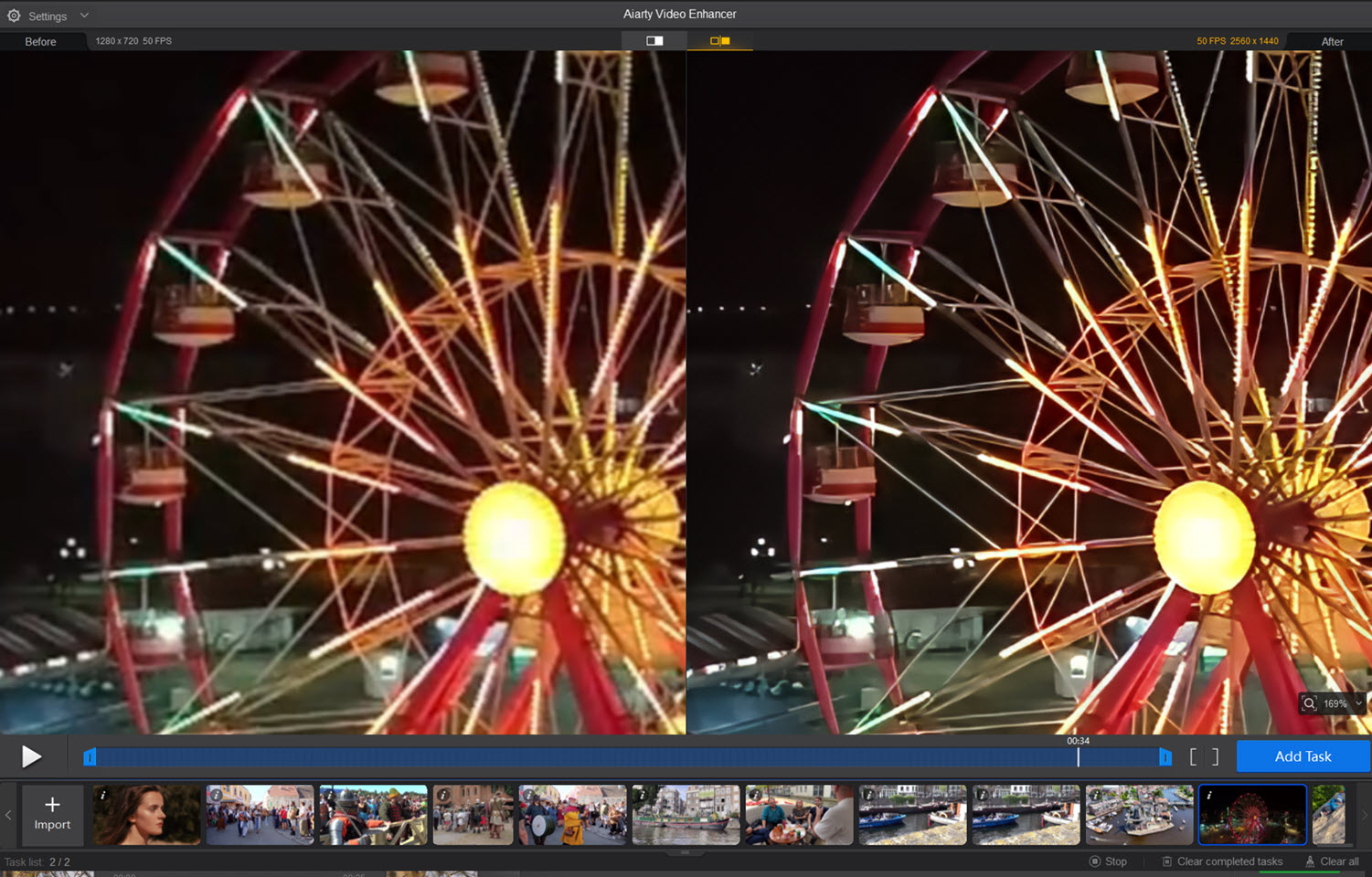This screenshot has width=1372, height=877.
Task: Click the Task list 2 / 2 label
Action: click(37, 861)
